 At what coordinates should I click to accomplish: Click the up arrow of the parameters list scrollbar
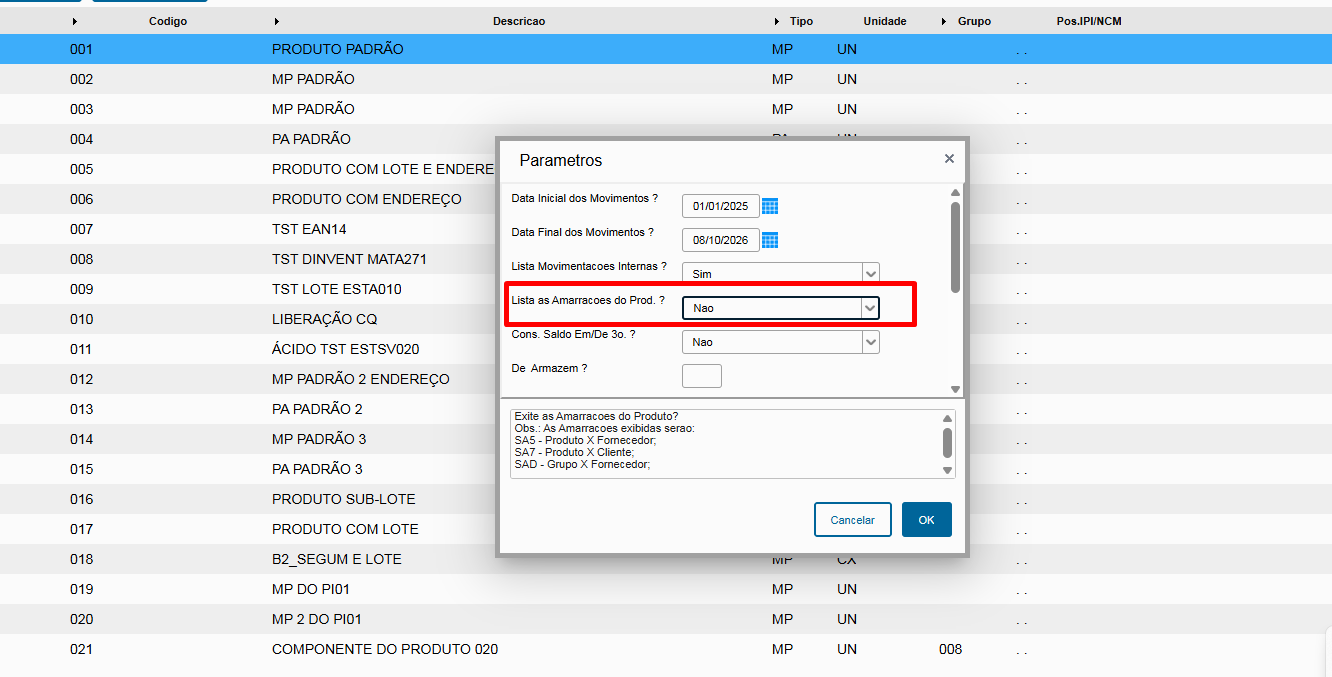(955, 193)
